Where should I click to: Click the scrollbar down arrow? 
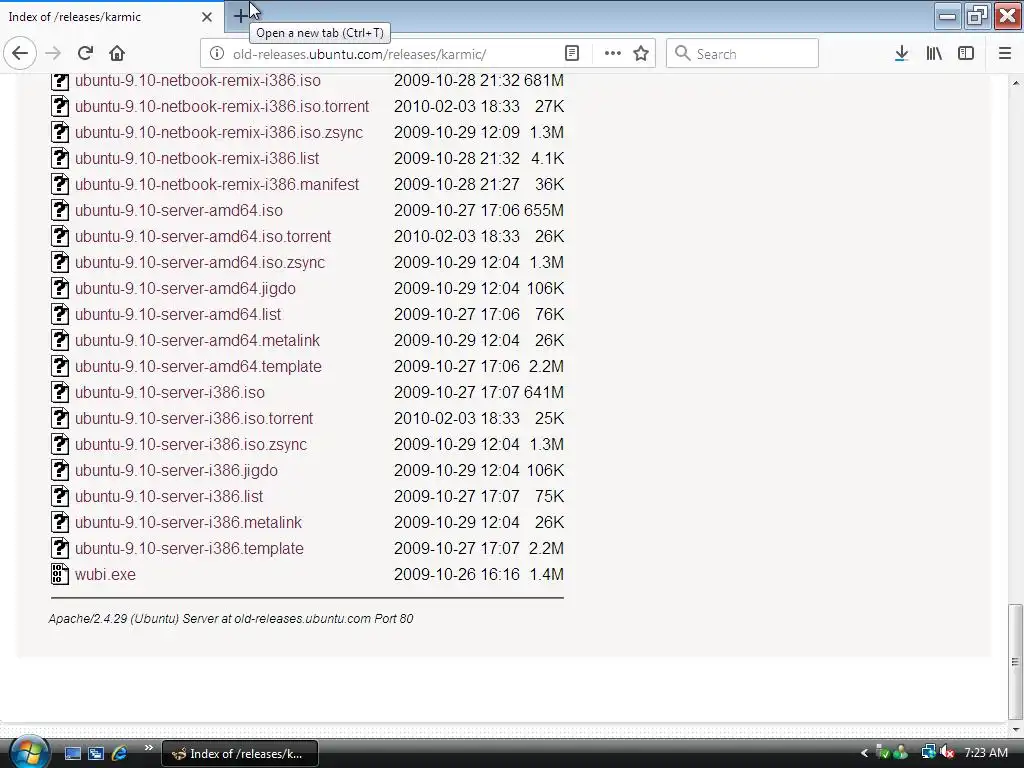pos(1015,729)
